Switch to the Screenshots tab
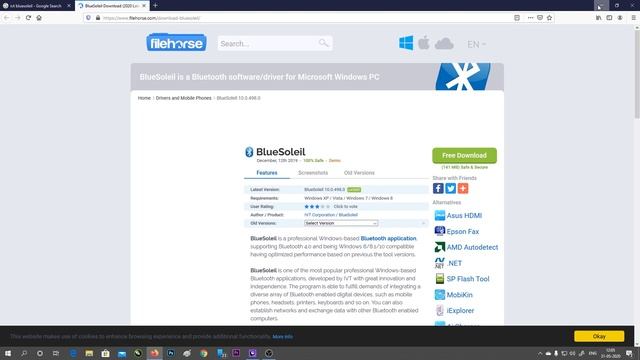 click(x=313, y=173)
